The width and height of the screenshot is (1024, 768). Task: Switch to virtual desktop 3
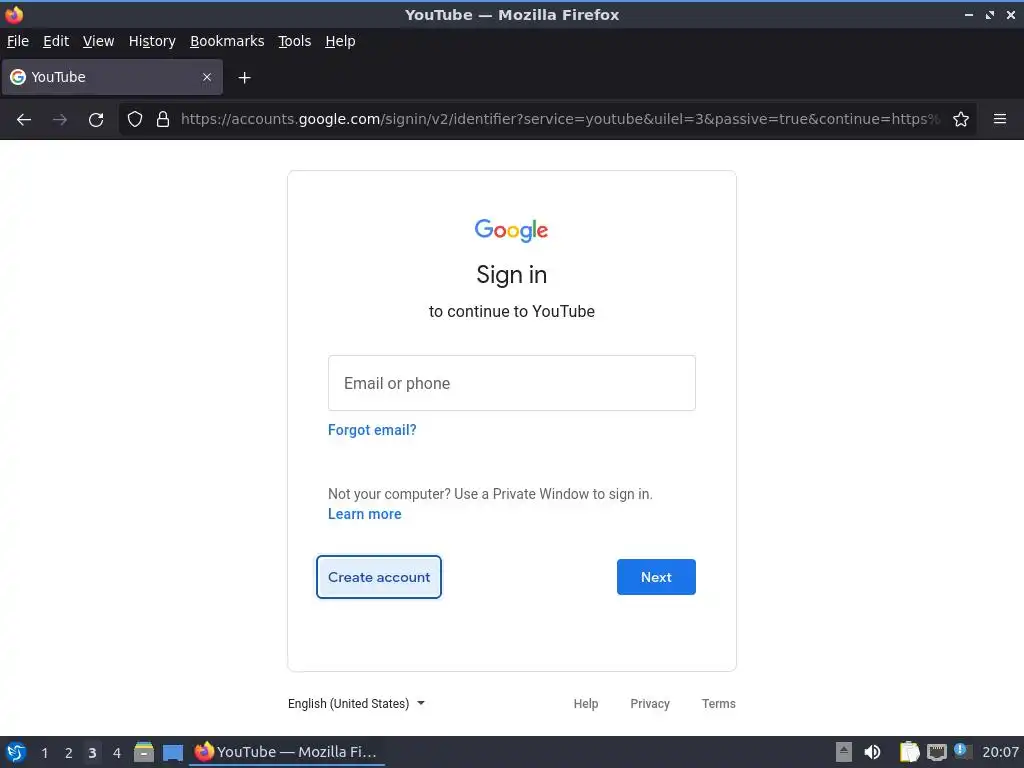pos(92,753)
